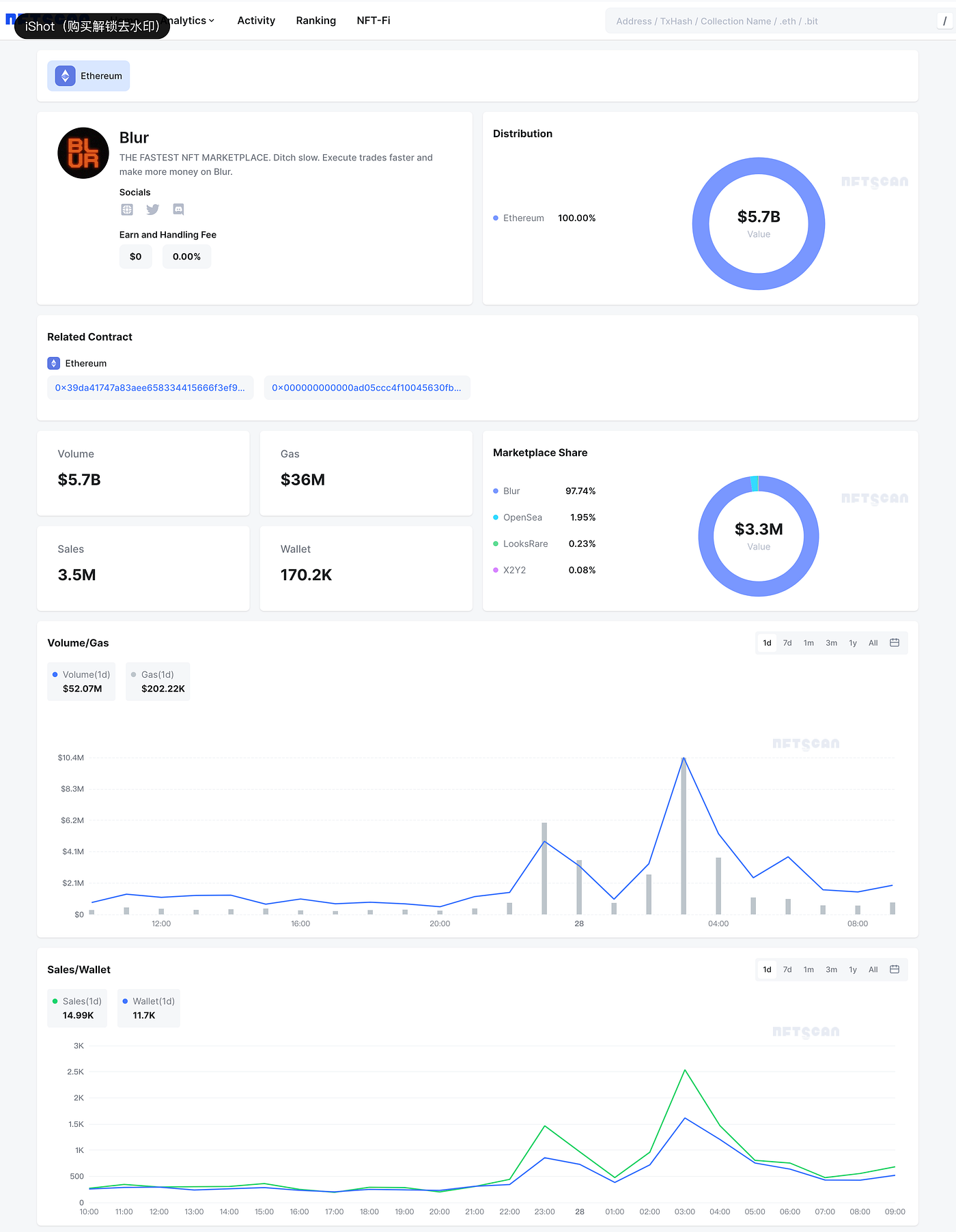Toggle LooksRare in Marketplace Share legend
The image size is (956, 1232).
pos(544,544)
